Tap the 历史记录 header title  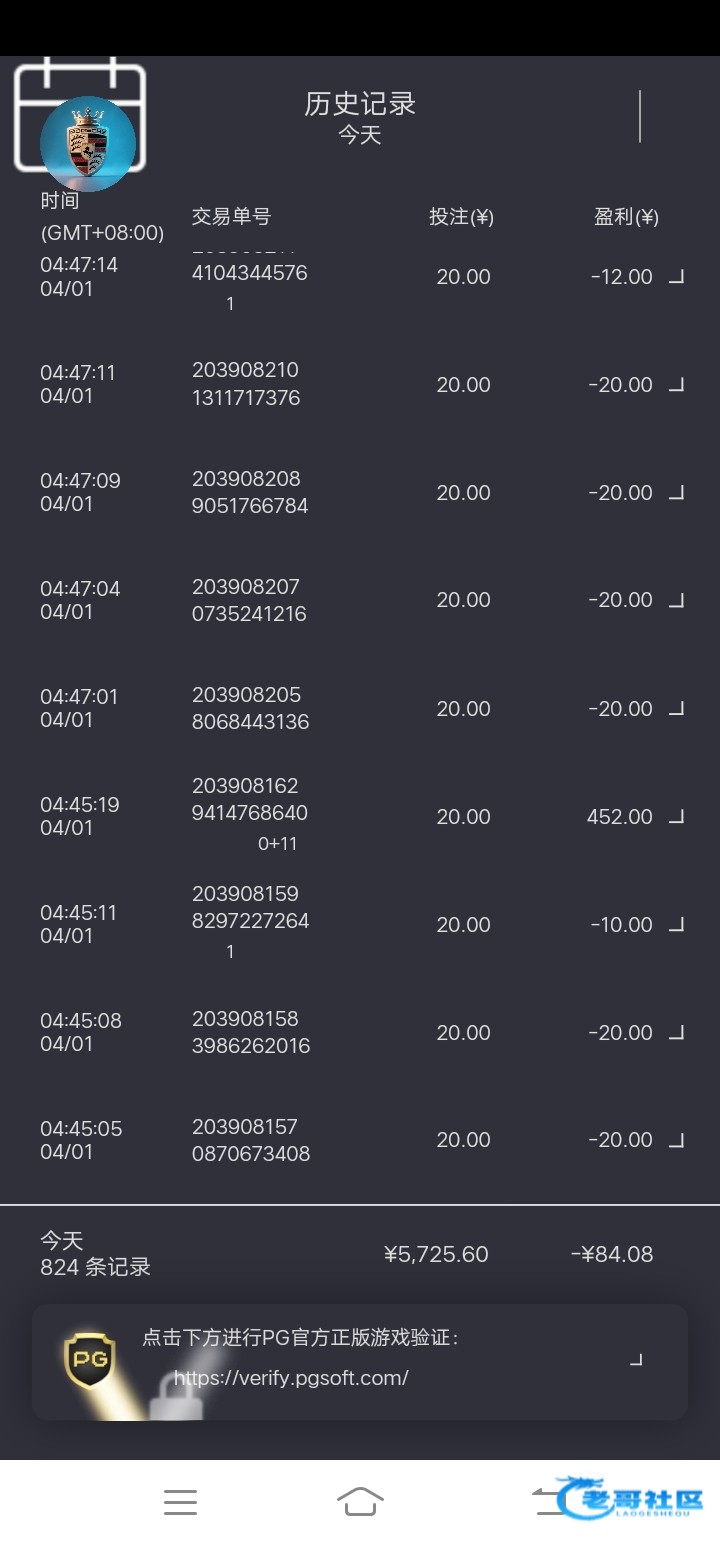tap(360, 104)
